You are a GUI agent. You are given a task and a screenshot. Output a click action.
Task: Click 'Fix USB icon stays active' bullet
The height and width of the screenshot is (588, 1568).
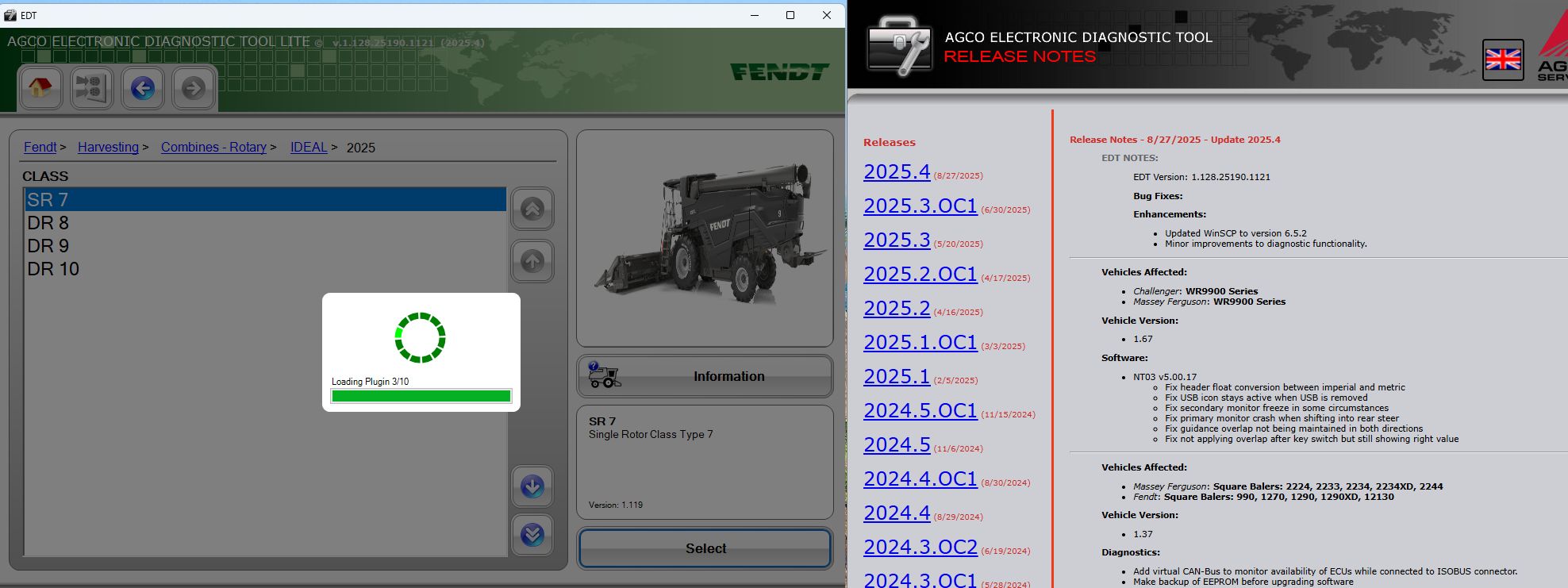1266,398
